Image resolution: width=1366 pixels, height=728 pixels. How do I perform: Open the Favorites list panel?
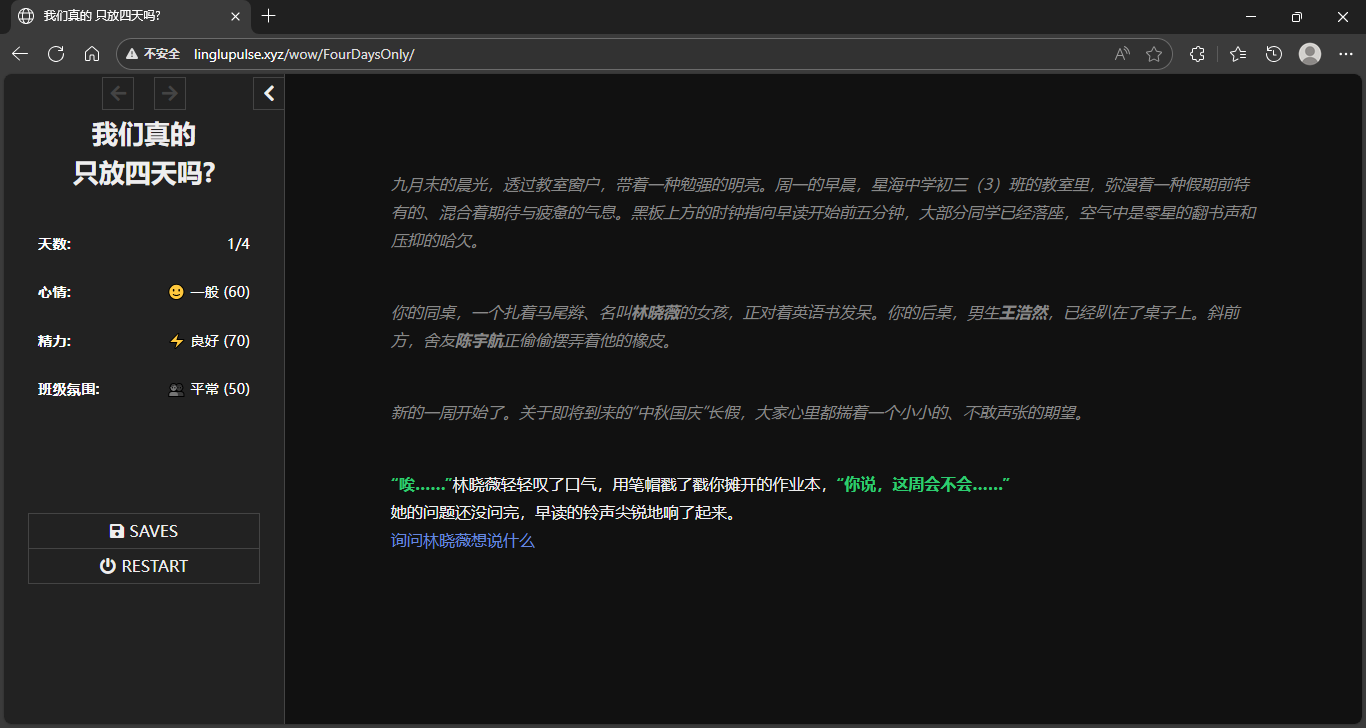pos(1238,54)
